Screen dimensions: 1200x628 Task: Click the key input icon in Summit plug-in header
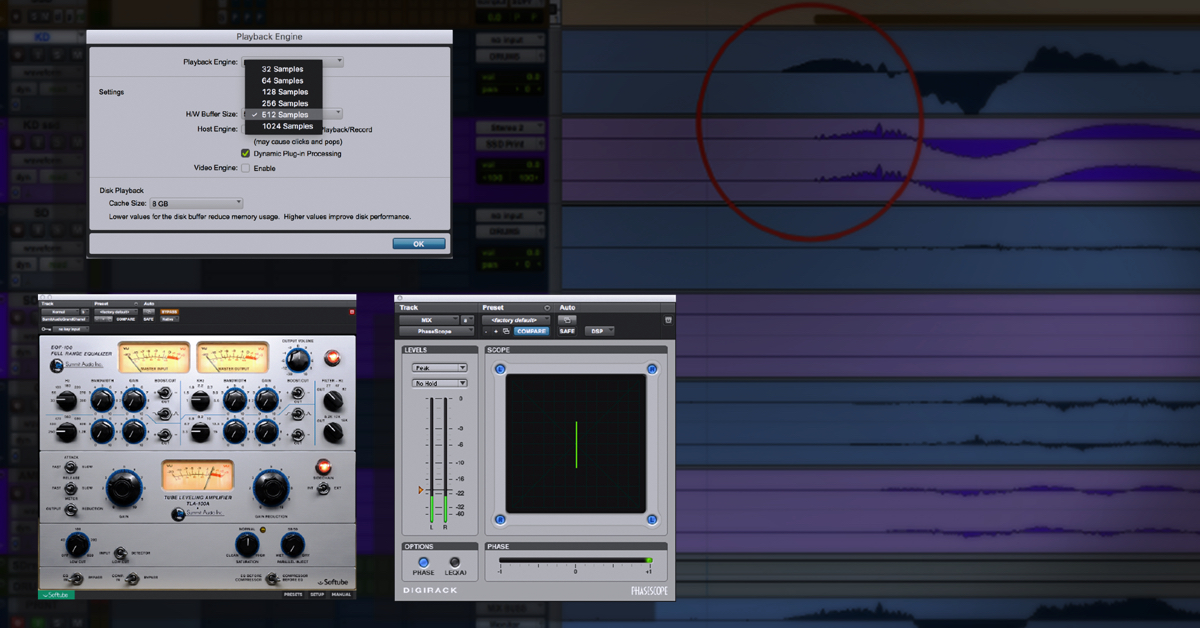point(46,329)
